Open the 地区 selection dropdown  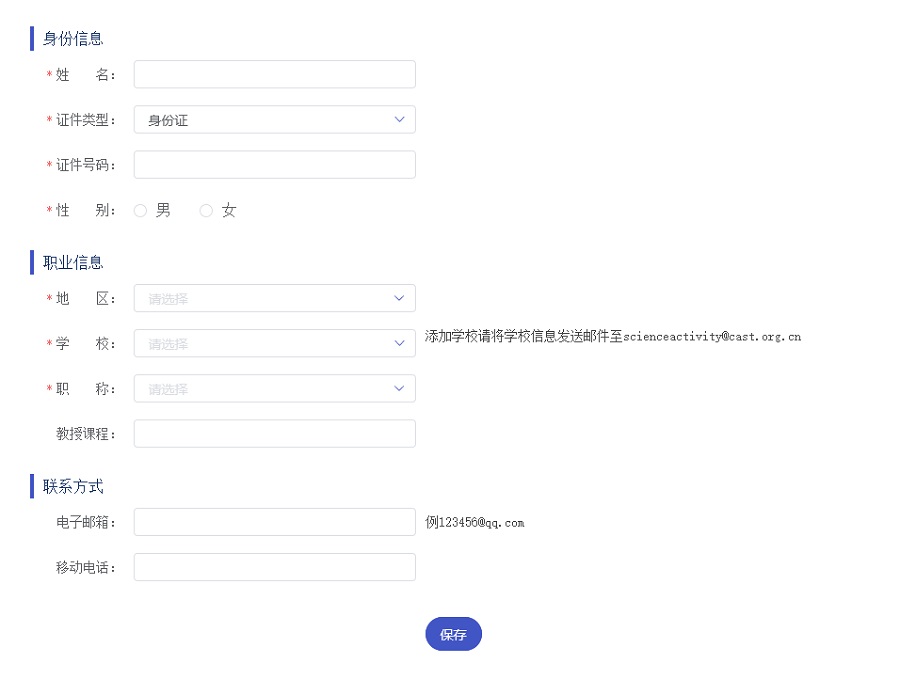pyautogui.click(x=274, y=298)
